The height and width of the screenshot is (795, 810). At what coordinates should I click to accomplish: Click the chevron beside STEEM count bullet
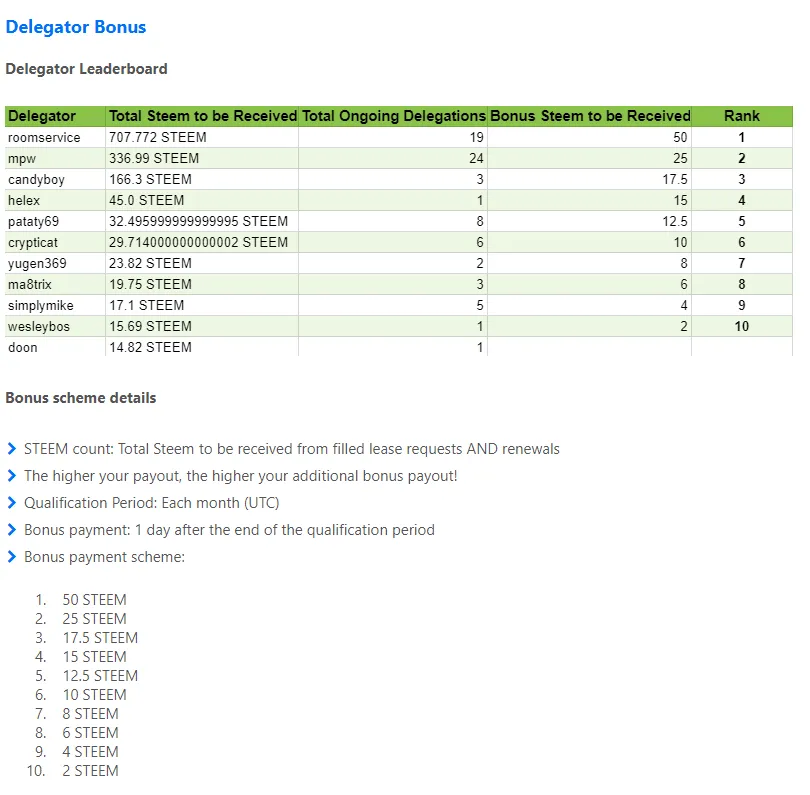[x=12, y=449]
